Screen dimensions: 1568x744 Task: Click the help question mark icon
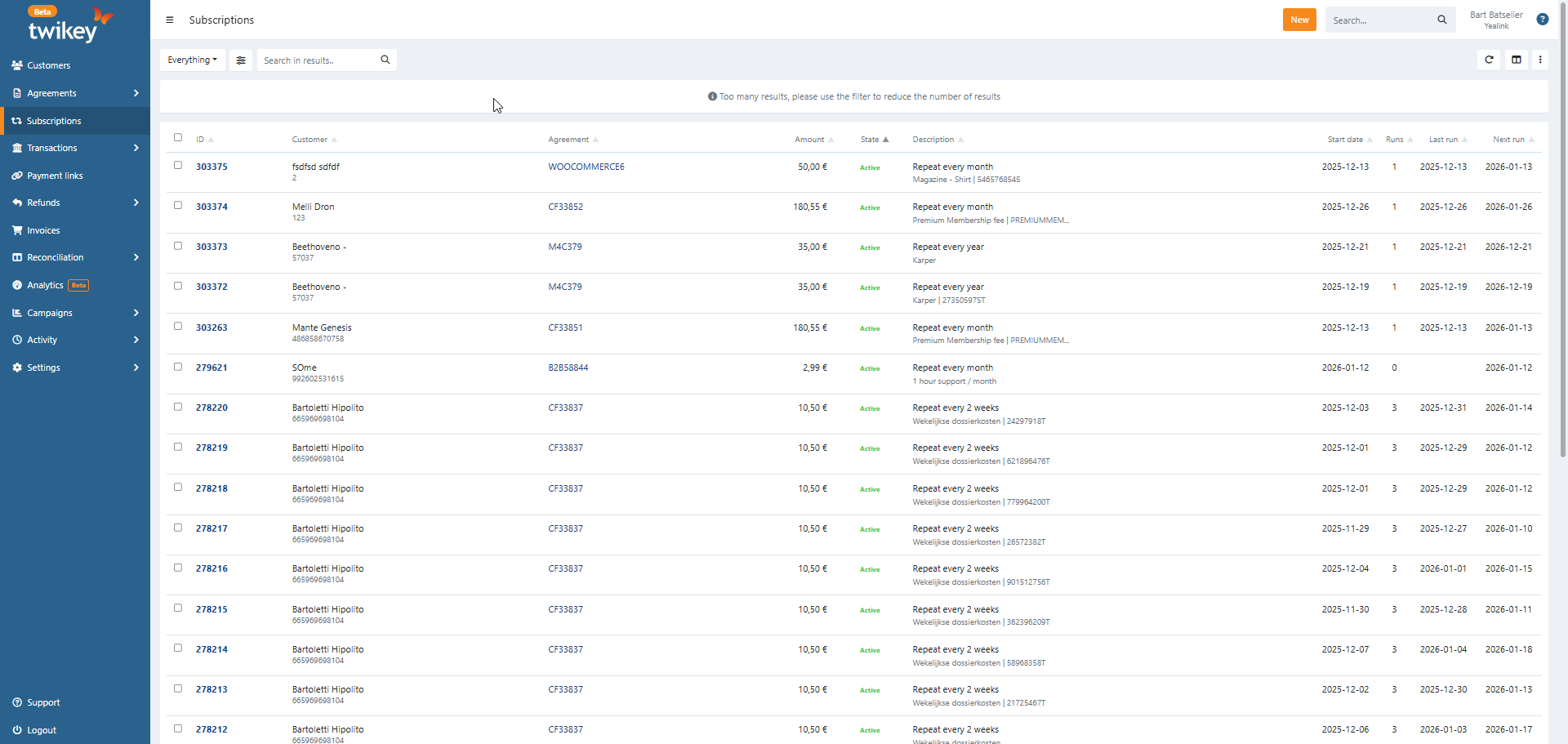pos(1543,20)
